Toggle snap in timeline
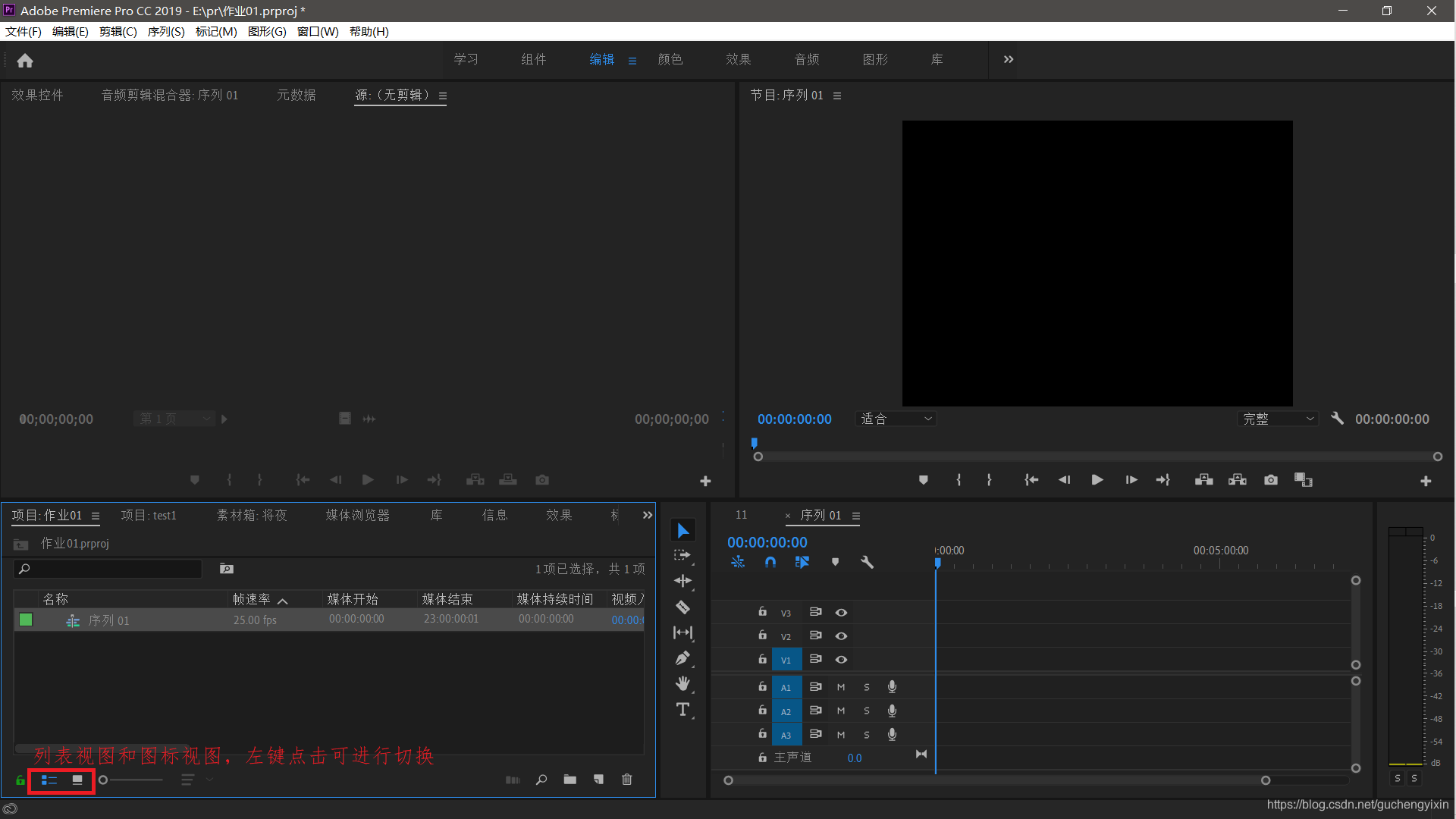The width and height of the screenshot is (1456, 819). [x=770, y=562]
